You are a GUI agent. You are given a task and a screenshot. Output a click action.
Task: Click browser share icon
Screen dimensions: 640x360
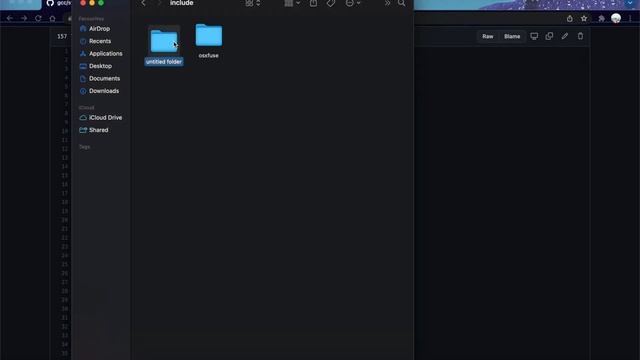pyautogui.click(x=570, y=18)
